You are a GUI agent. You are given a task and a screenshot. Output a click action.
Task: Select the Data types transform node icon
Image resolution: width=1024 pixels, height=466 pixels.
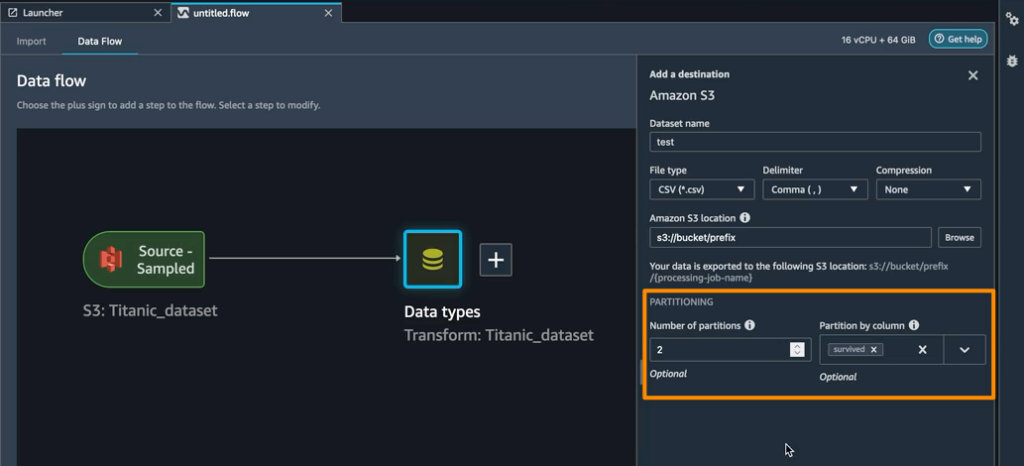432,259
